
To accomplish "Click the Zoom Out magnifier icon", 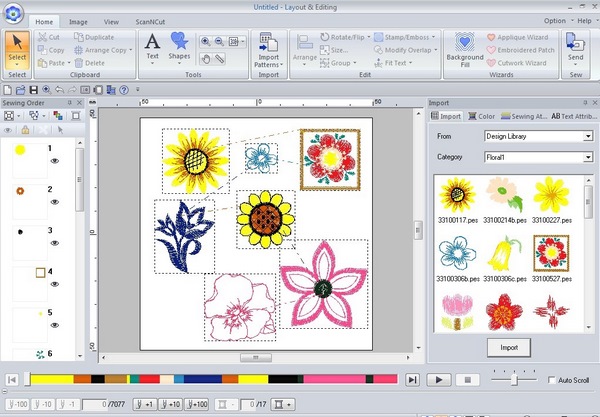I will pyautogui.click(x=219, y=41).
